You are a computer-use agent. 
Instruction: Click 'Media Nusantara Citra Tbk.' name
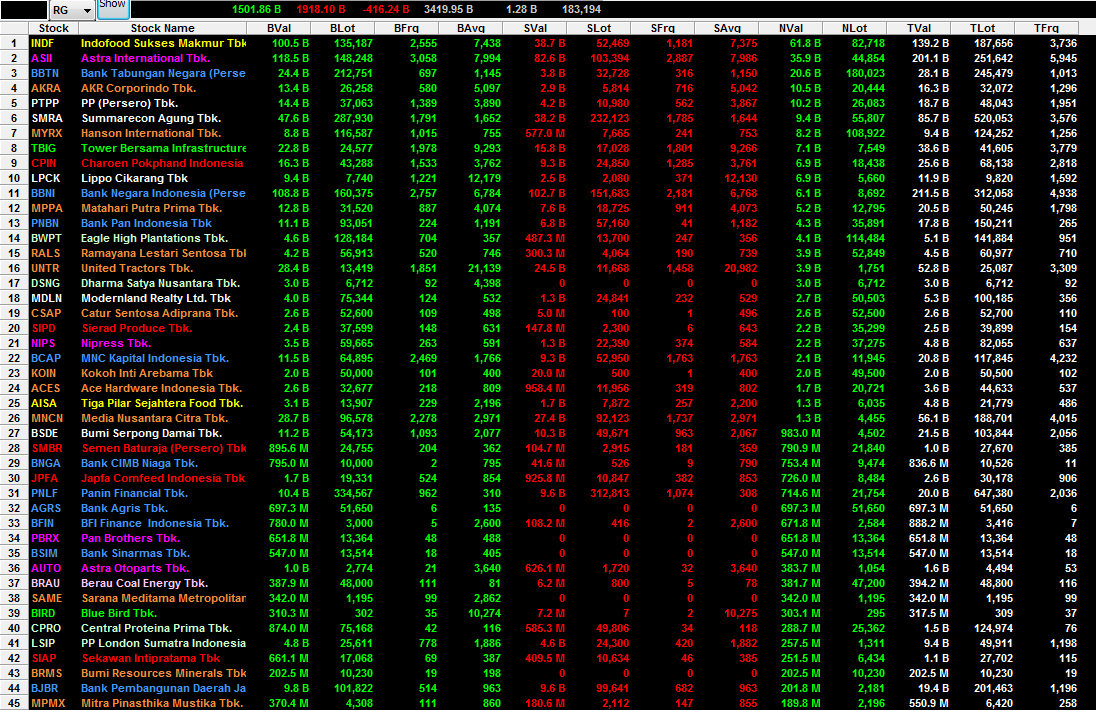(x=154, y=419)
